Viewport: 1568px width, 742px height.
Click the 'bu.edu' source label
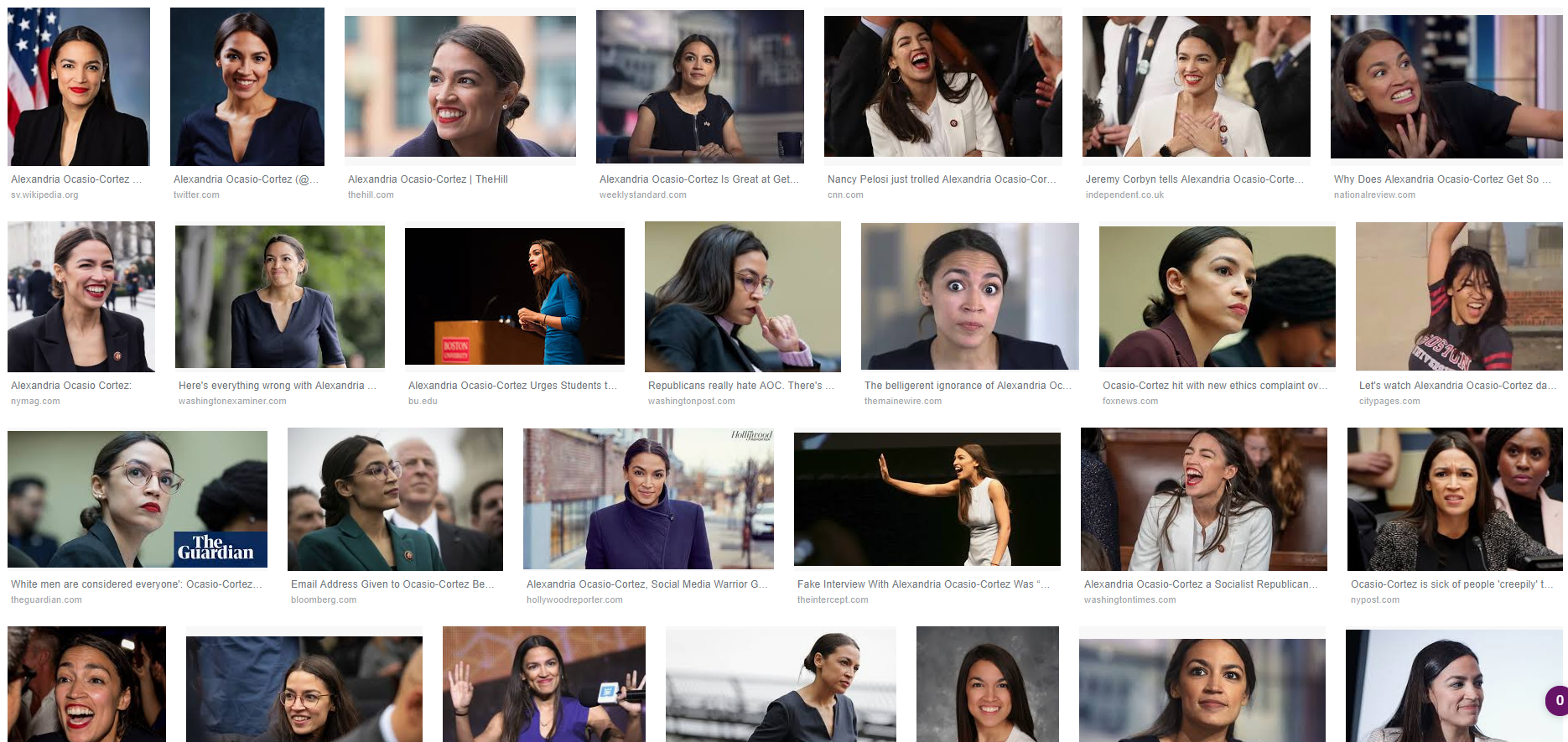[x=423, y=402]
